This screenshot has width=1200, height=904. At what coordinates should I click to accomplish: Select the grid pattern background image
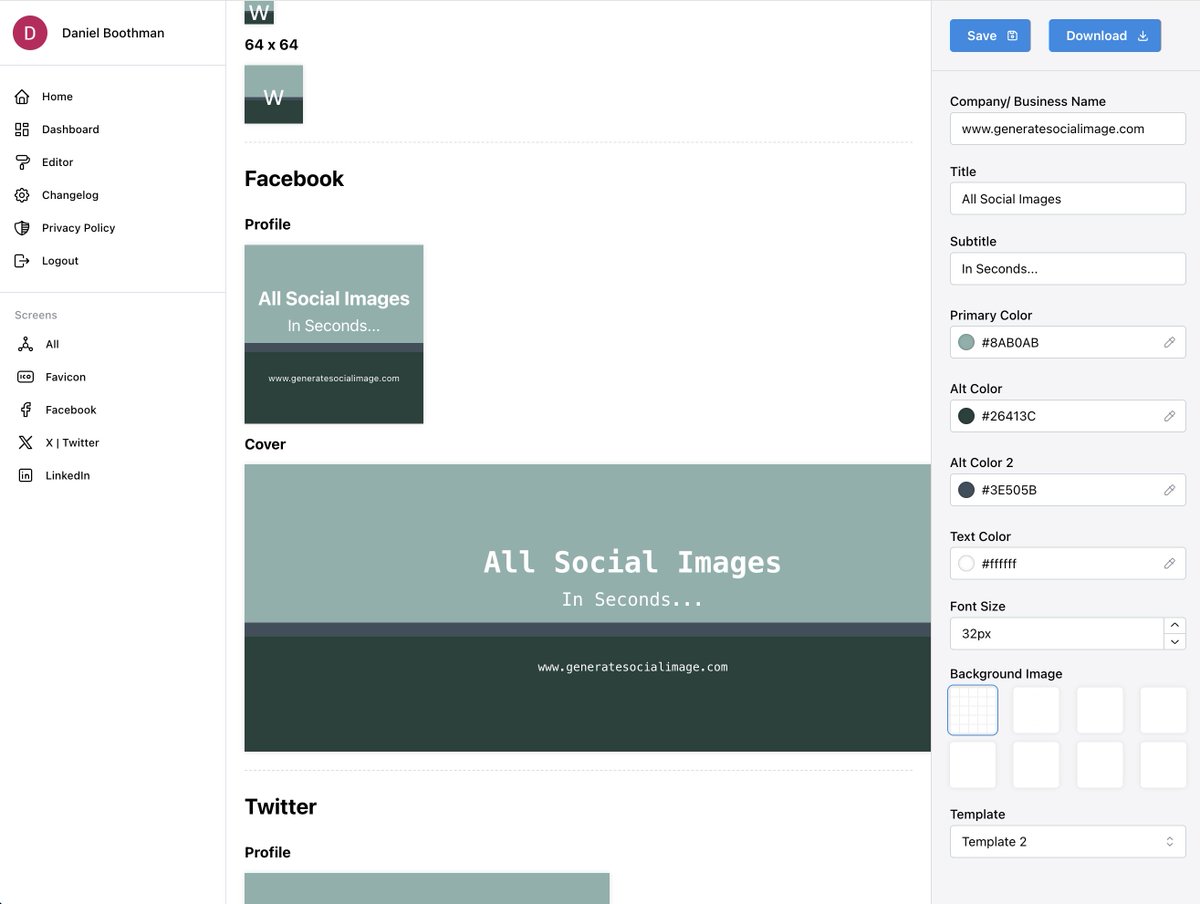click(x=973, y=710)
